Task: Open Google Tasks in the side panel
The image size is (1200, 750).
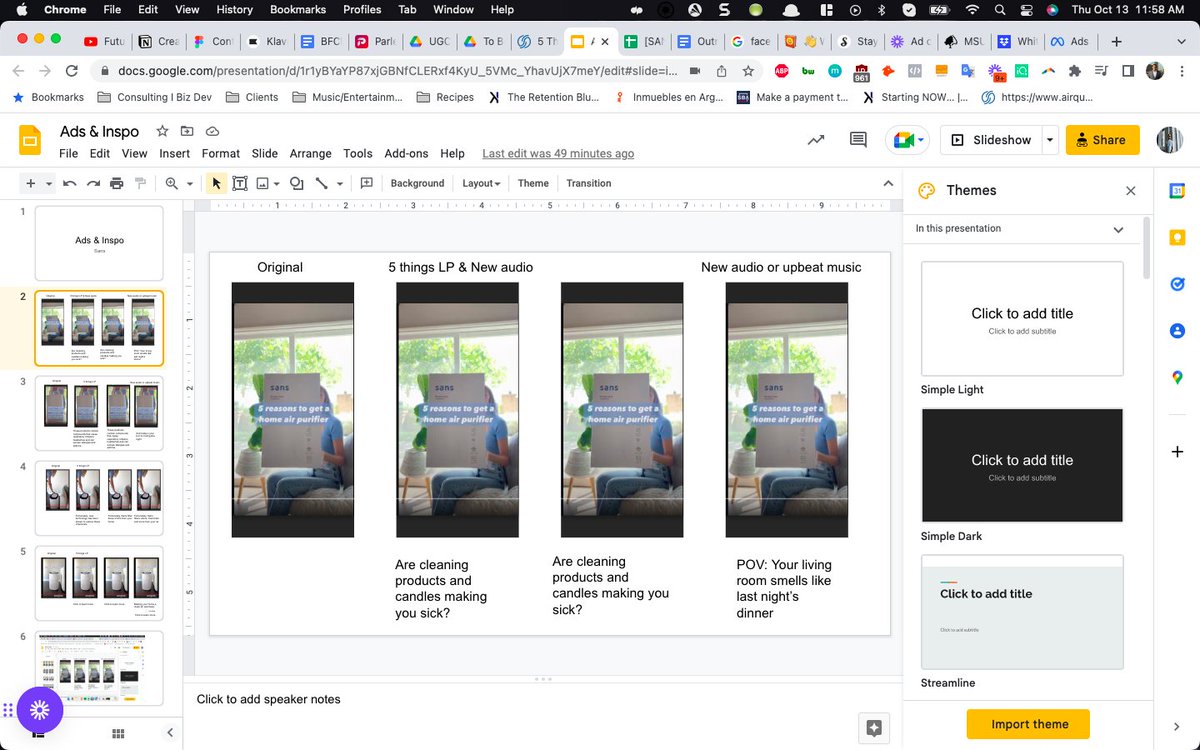Action: tap(1177, 284)
